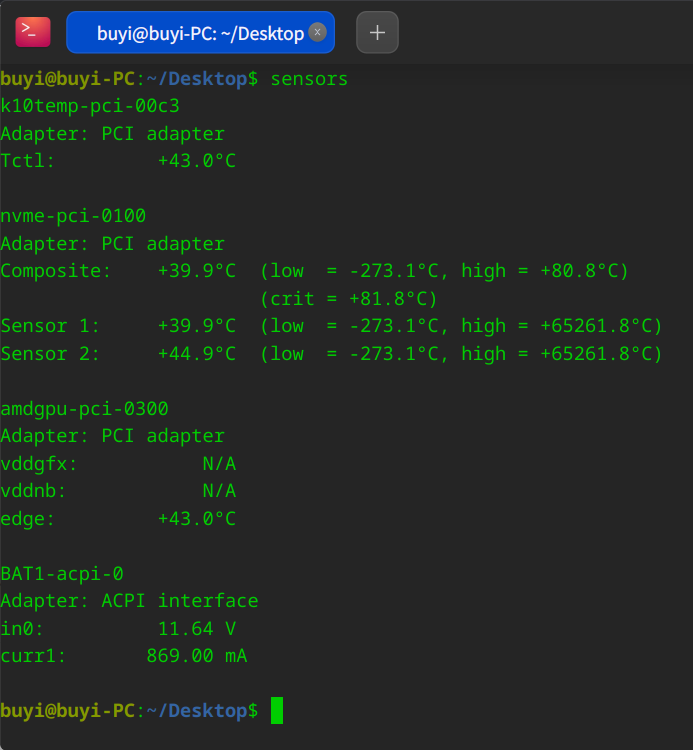This screenshot has width=693, height=750.
Task: Click the Sensor 1 label
Action: (50, 326)
